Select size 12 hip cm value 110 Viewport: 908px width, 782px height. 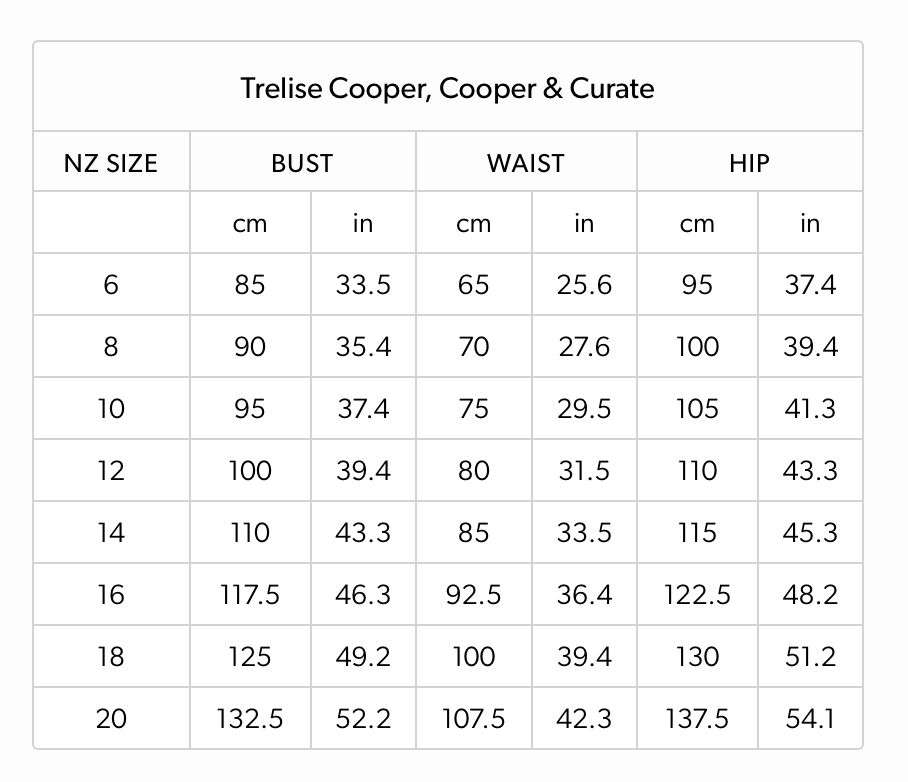pos(697,471)
